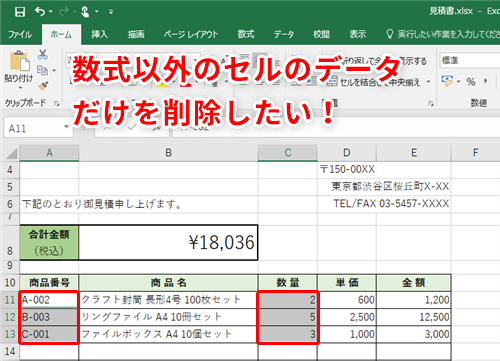Image resolution: width=500 pixels, height=361 pixels.
Task: Click the 数量 header cell
Action: pyautogui.click(x=288, y=283)
